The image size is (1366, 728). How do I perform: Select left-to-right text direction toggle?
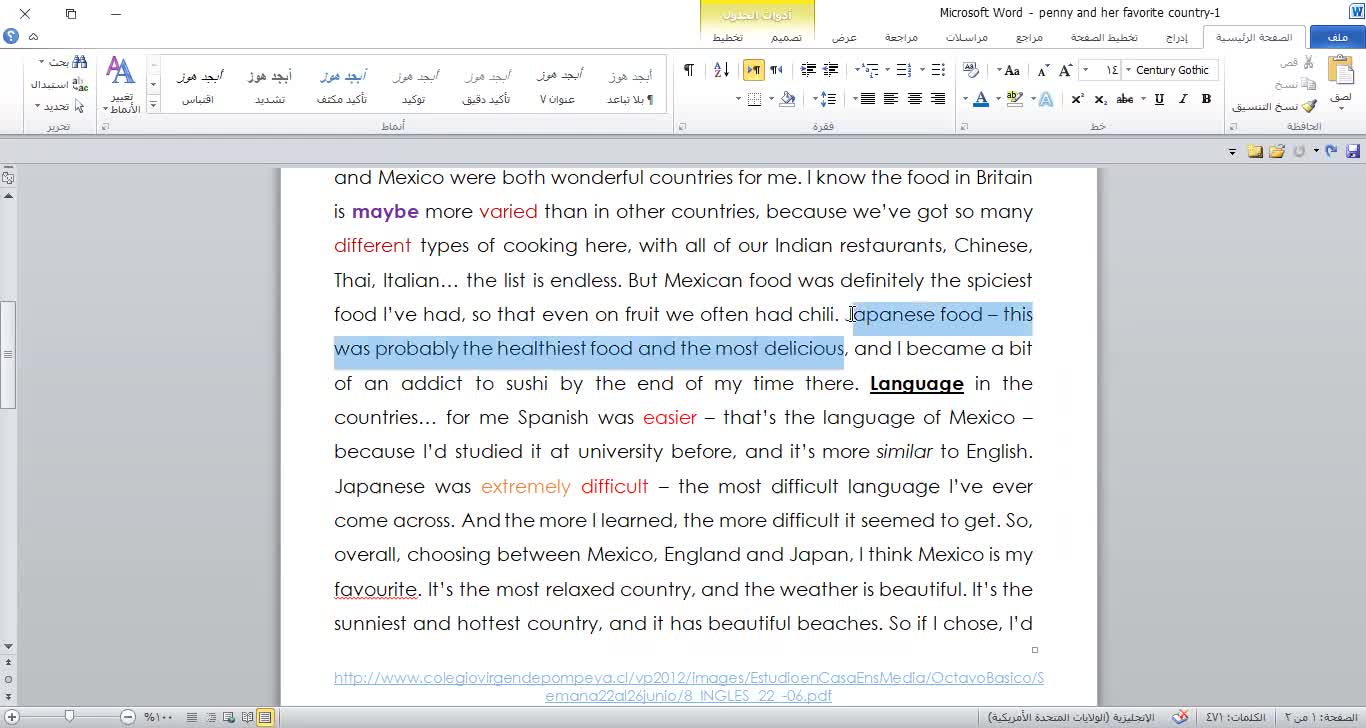coord(754,70)
